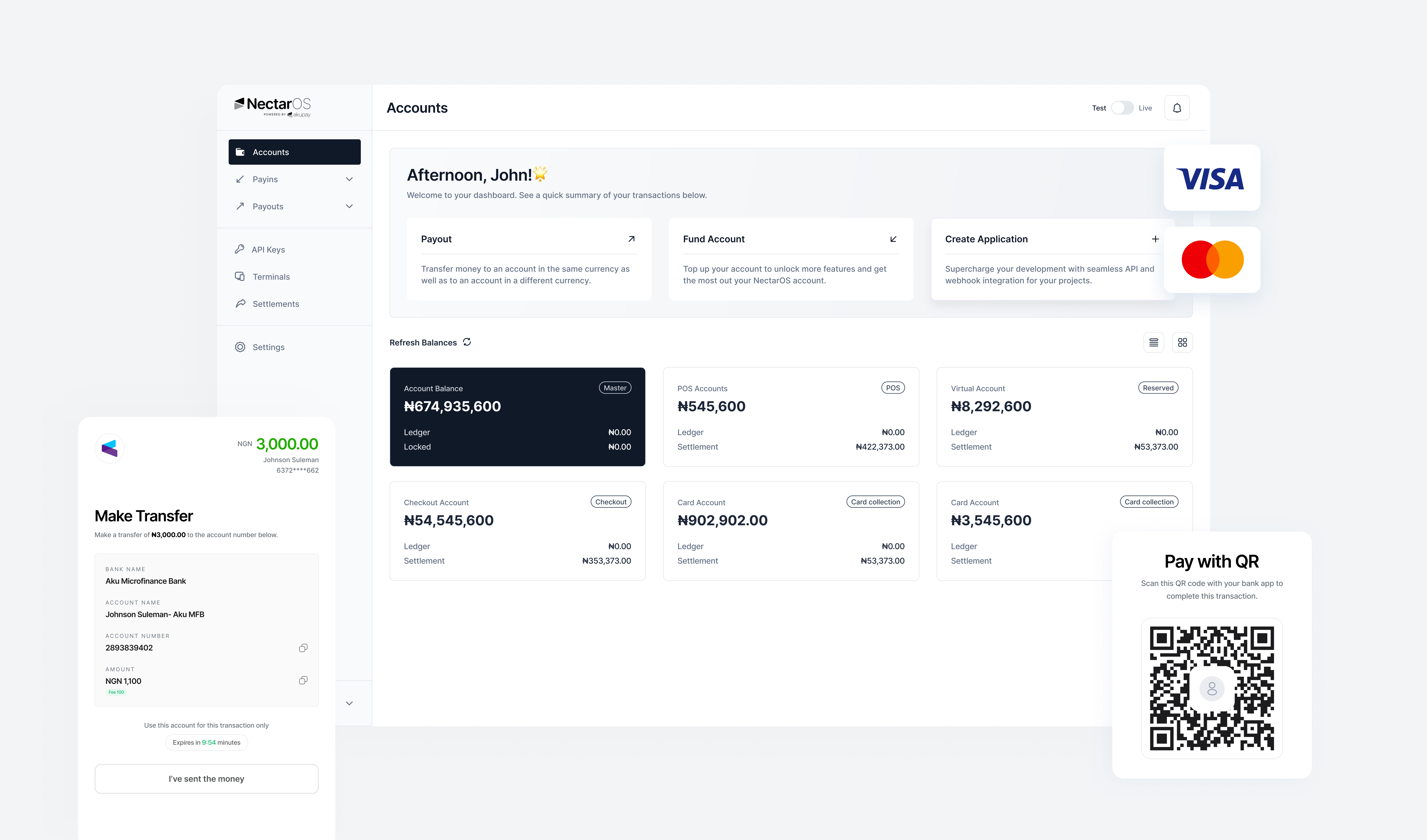Click the Create Application plus icon
1427x840 pixels.
[1155, 239]
